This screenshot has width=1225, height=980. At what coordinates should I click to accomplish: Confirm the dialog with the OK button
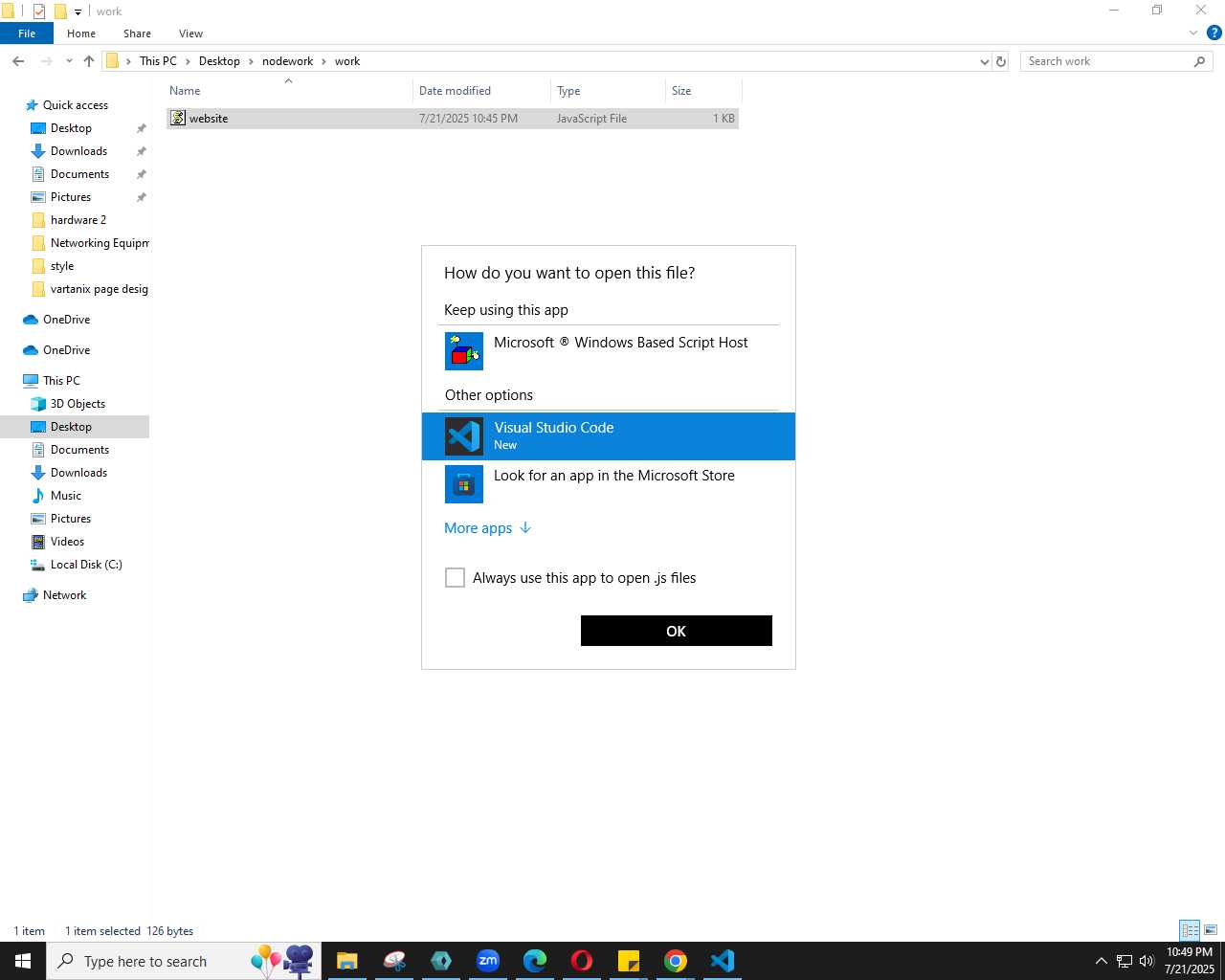[677, 631]
